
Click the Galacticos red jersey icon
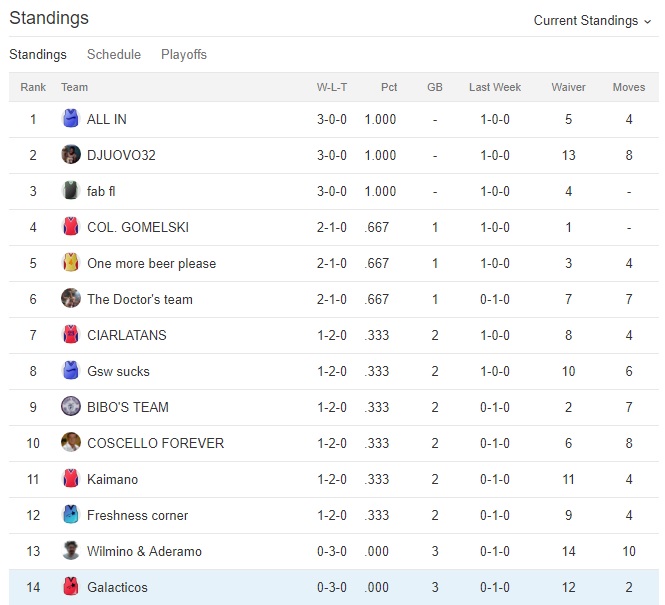coord(70,587)
